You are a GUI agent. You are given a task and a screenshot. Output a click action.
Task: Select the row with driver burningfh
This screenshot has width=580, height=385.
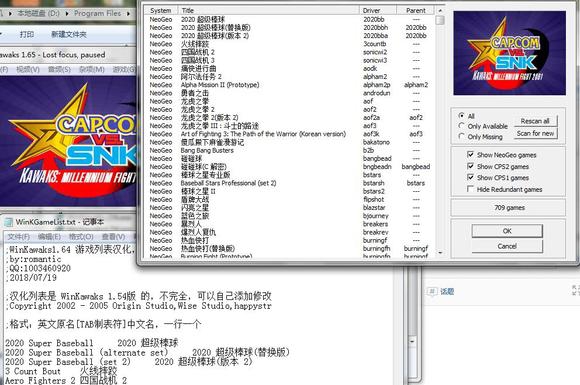click(289, 249)
